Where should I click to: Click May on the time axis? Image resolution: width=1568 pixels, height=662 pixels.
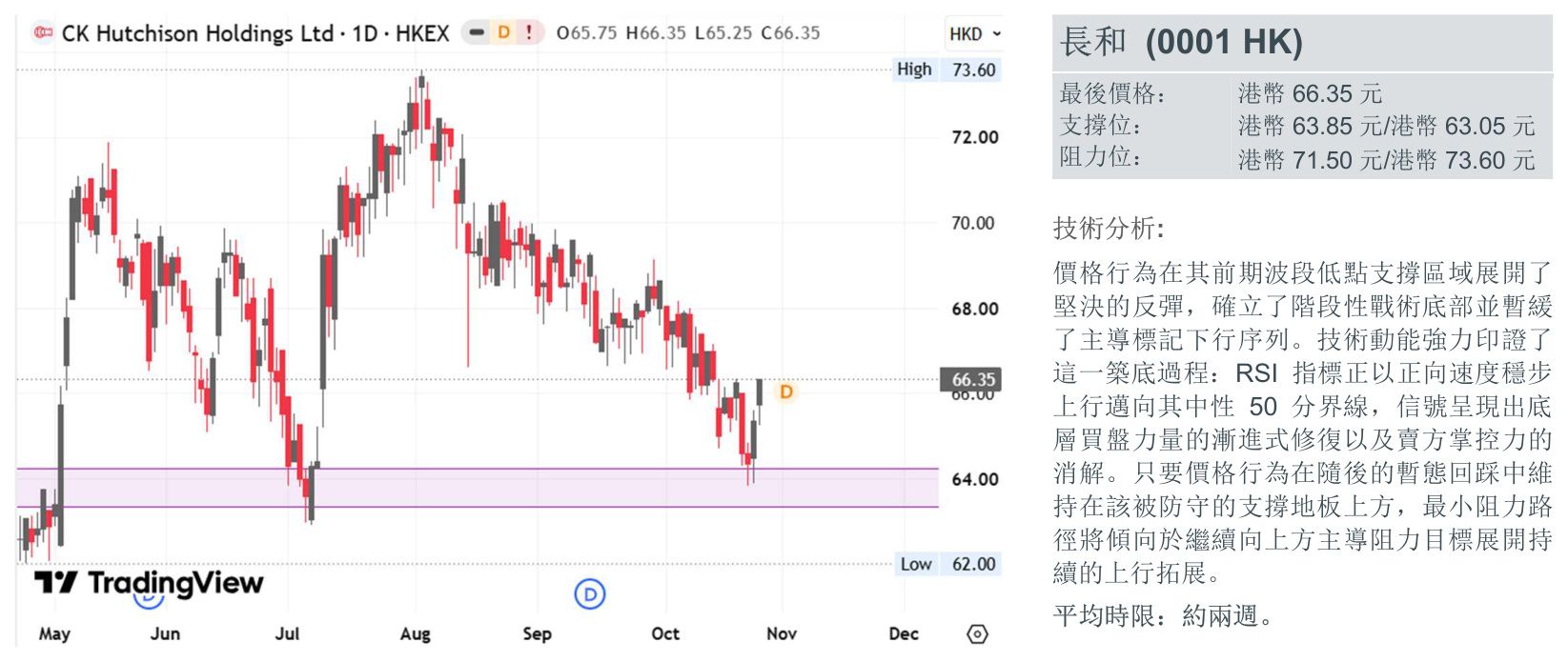coord(54,633)
